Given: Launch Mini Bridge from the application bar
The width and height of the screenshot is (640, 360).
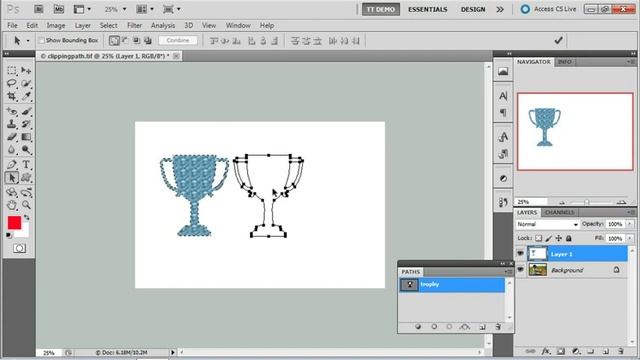Looking at the screenshot, I should click(x=59, y=9).
